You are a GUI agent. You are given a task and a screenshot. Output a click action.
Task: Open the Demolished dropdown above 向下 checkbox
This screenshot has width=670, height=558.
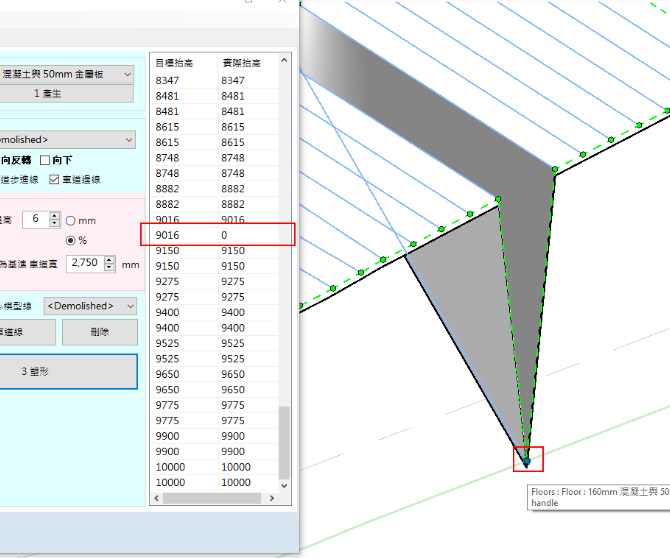[127, 140]
